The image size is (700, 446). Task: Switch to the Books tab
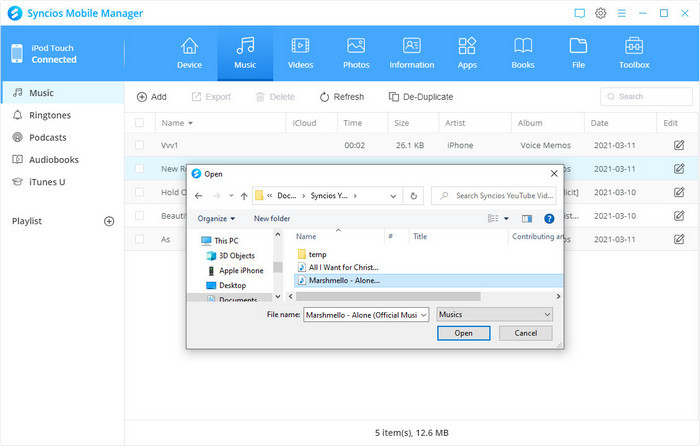[523, 54]
